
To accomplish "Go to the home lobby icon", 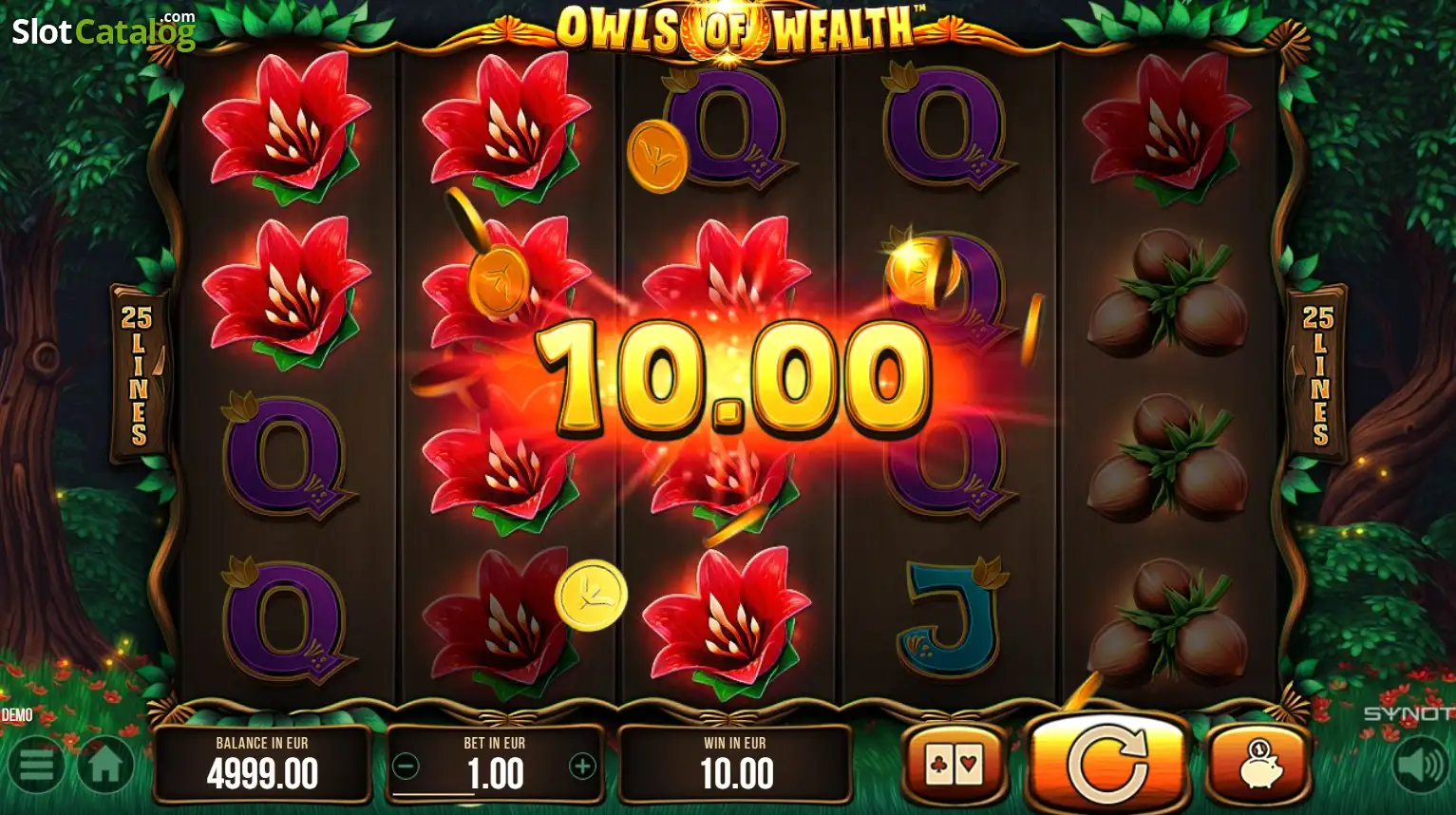I will pyautogui.click(x=105, y=765).
